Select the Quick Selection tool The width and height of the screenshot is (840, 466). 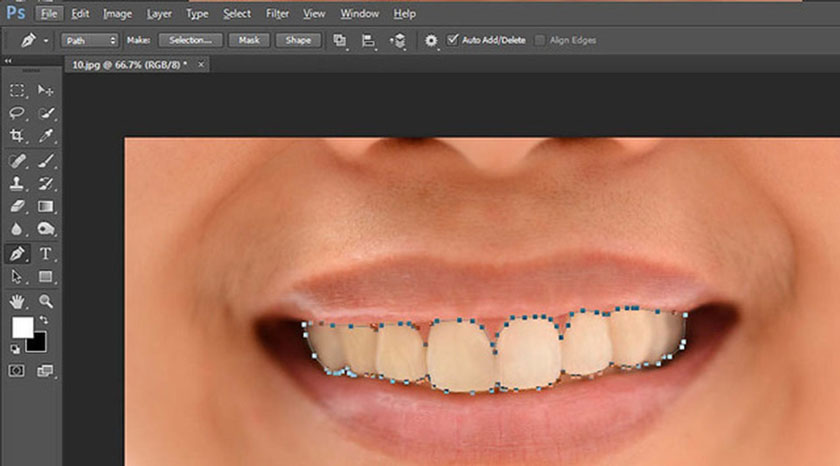[46, 113]
